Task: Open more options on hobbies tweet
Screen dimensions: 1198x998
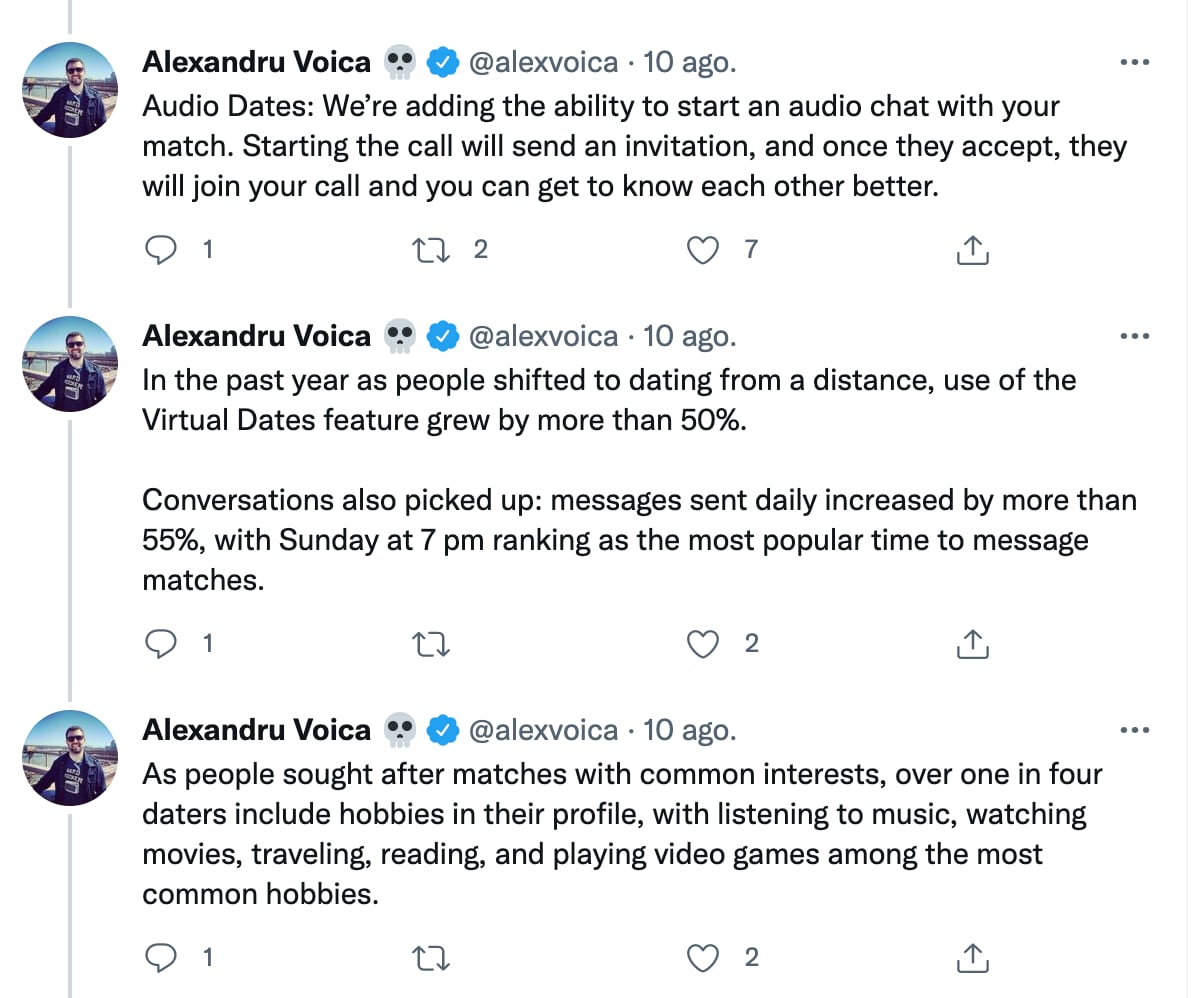Action: click(1135, 730)
